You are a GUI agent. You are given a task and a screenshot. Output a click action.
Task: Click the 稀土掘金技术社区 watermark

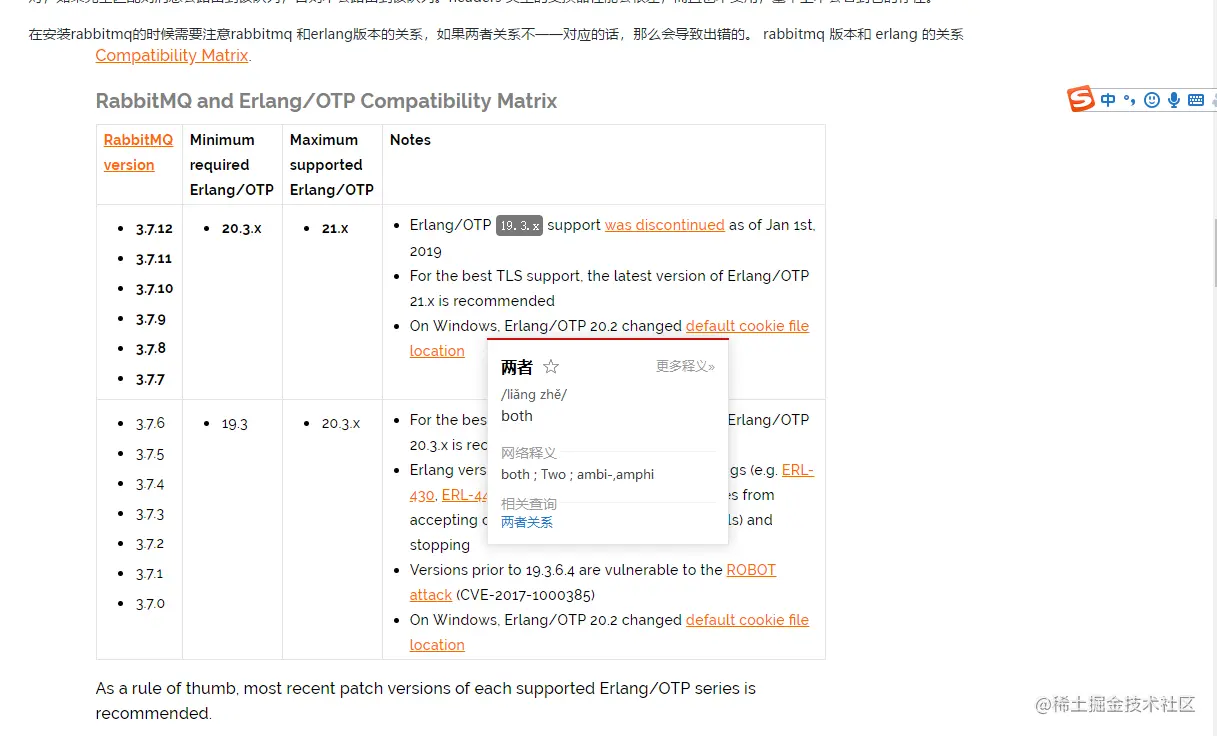point(1116,705)
